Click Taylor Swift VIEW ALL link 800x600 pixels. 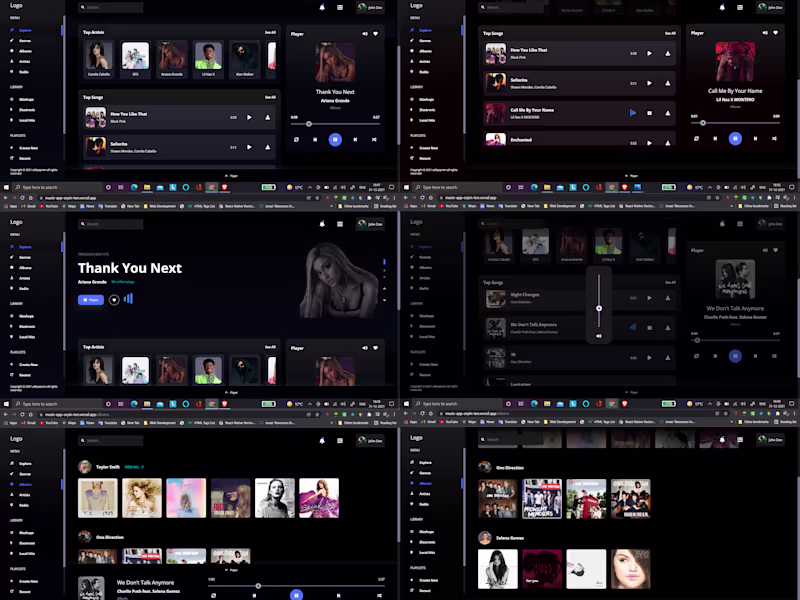132,467
